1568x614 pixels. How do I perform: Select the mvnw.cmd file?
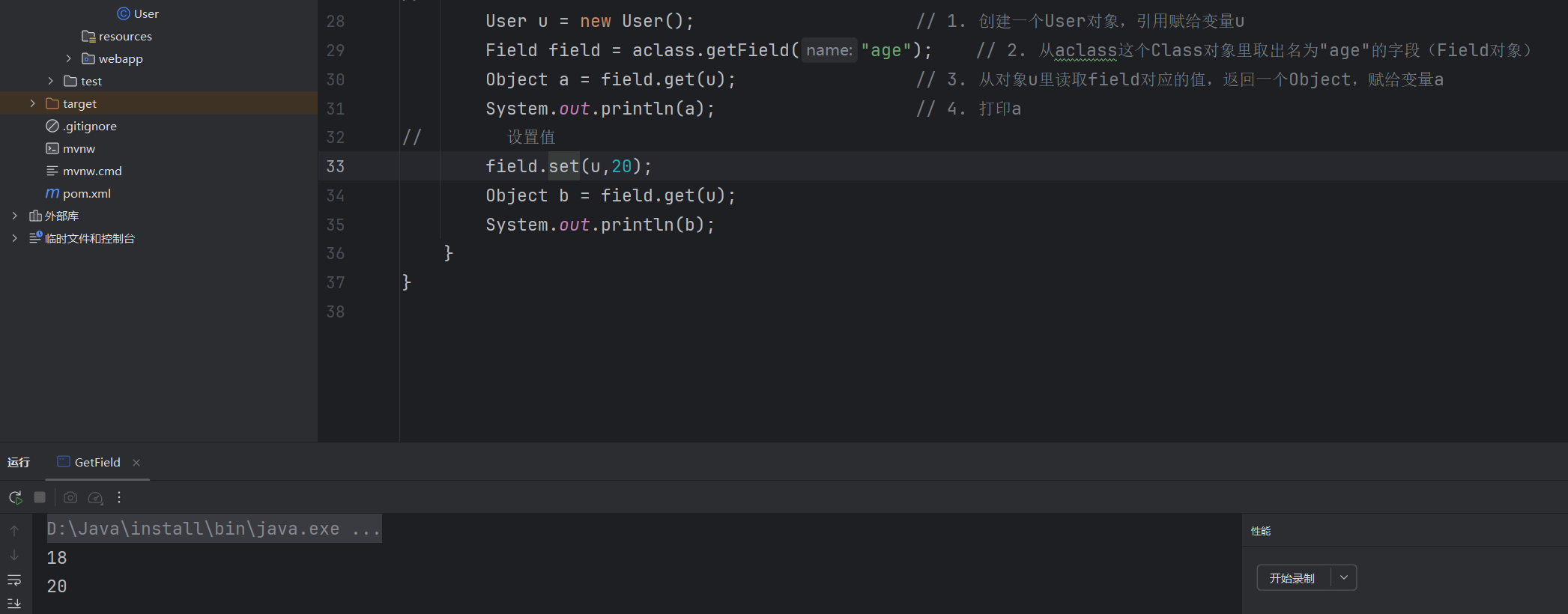(92, 171)
